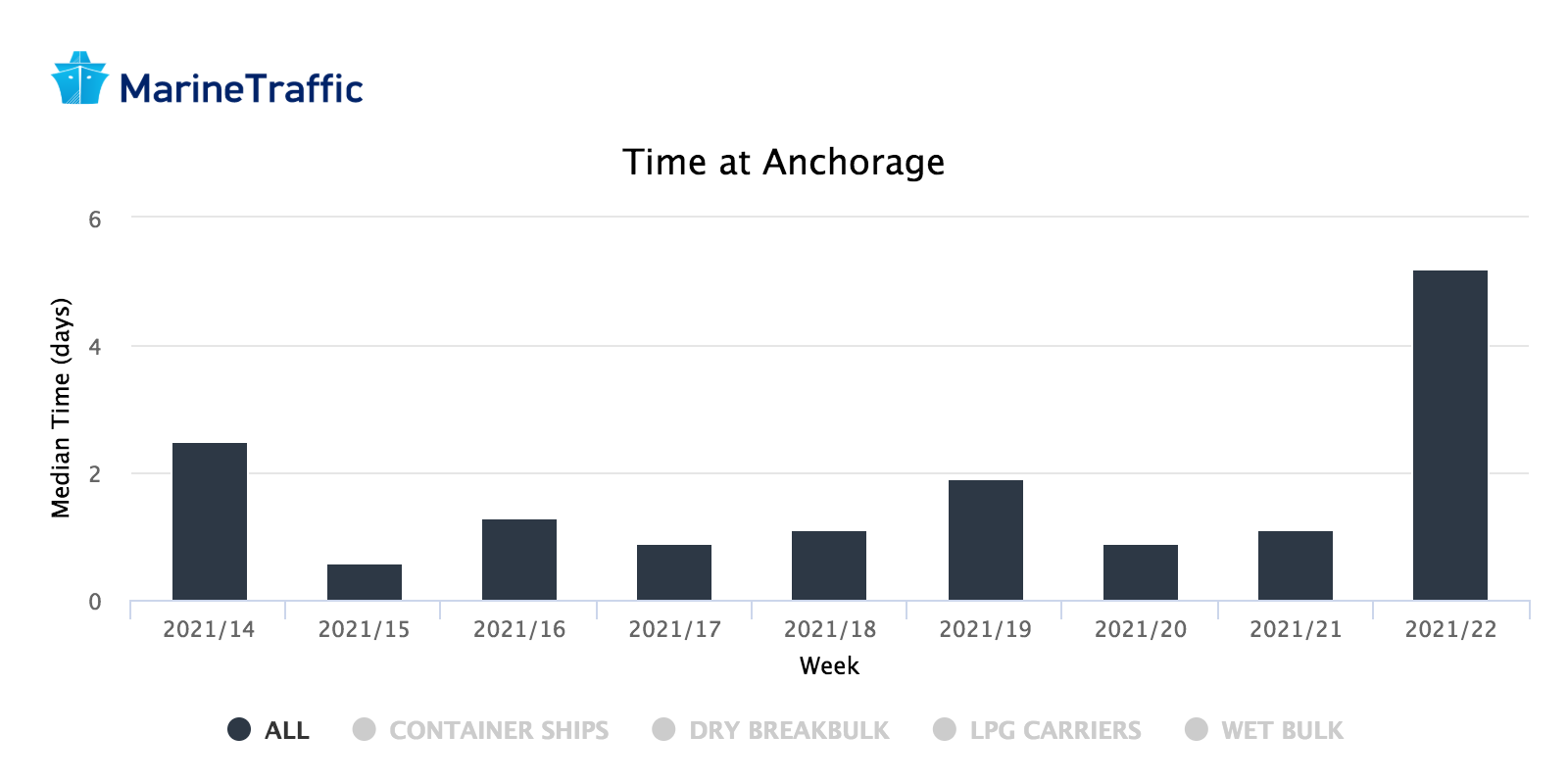This screenshot has height=784, width=1568.
Task: Toggle the LPG CARRIERS legend dot
Action: point(945,729)
